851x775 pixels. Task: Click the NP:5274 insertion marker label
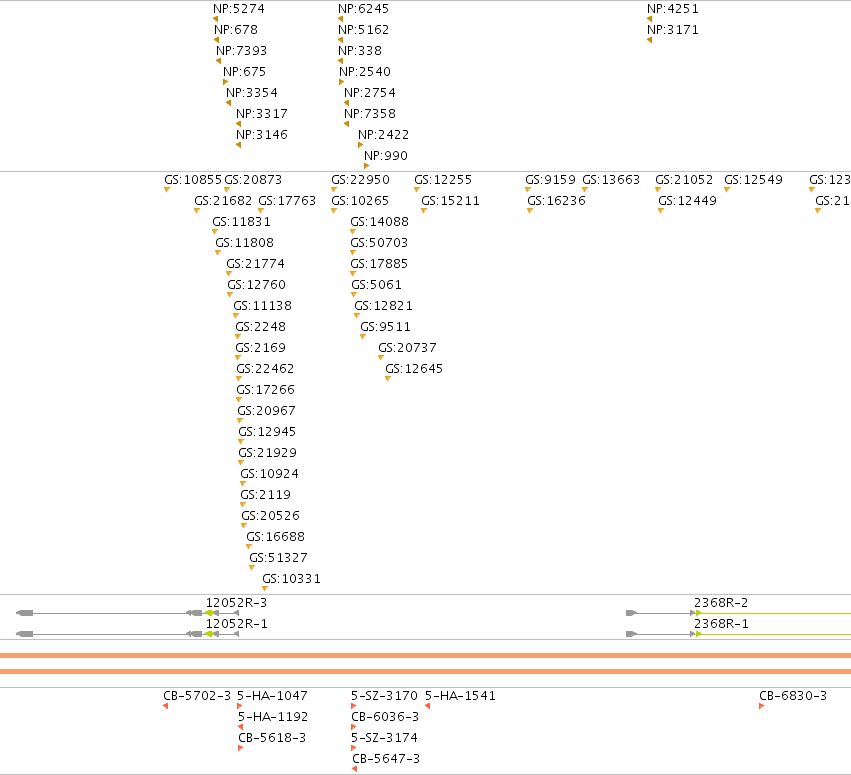click(239, 9)
